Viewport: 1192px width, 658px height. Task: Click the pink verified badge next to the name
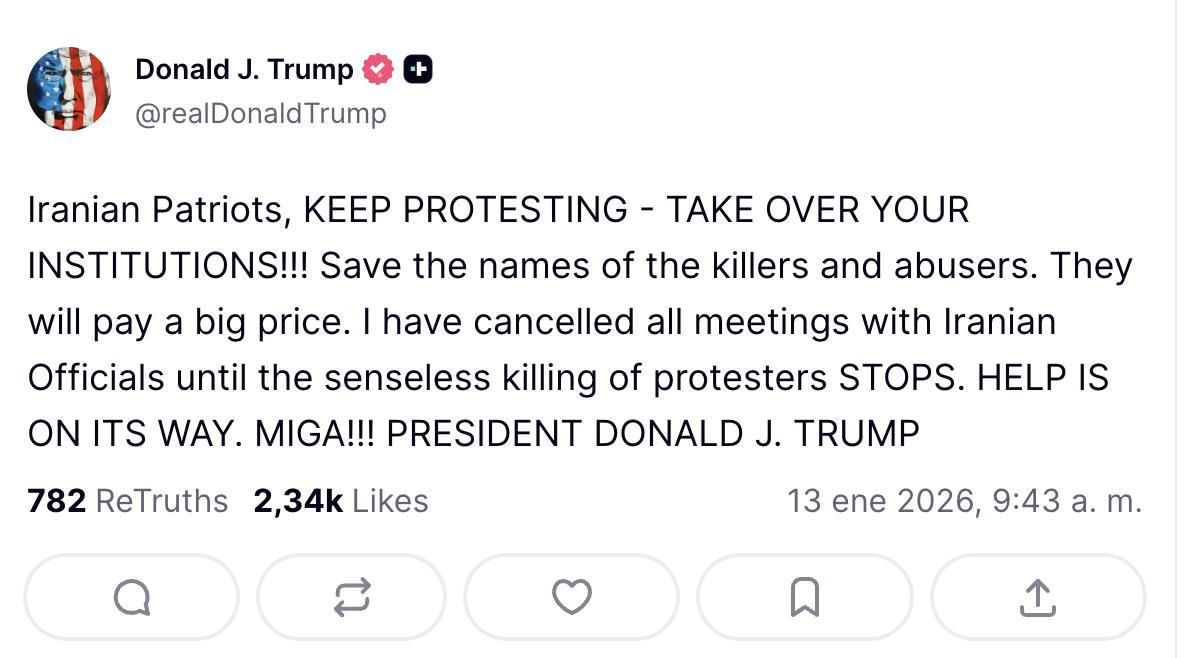(x=377, y=68)
